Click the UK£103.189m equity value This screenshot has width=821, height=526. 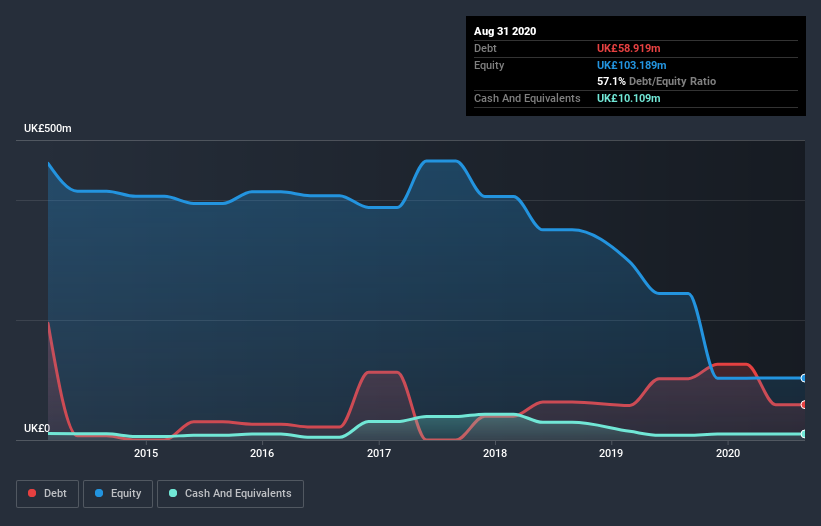coord(631,65)
